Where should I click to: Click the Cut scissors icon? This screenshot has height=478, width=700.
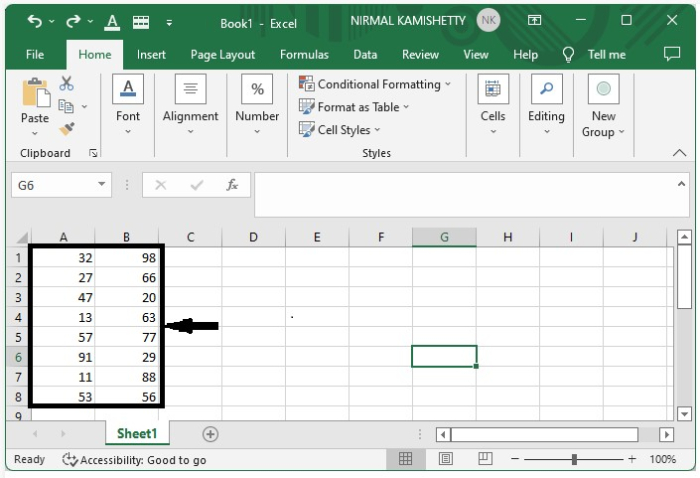(67, 83)
